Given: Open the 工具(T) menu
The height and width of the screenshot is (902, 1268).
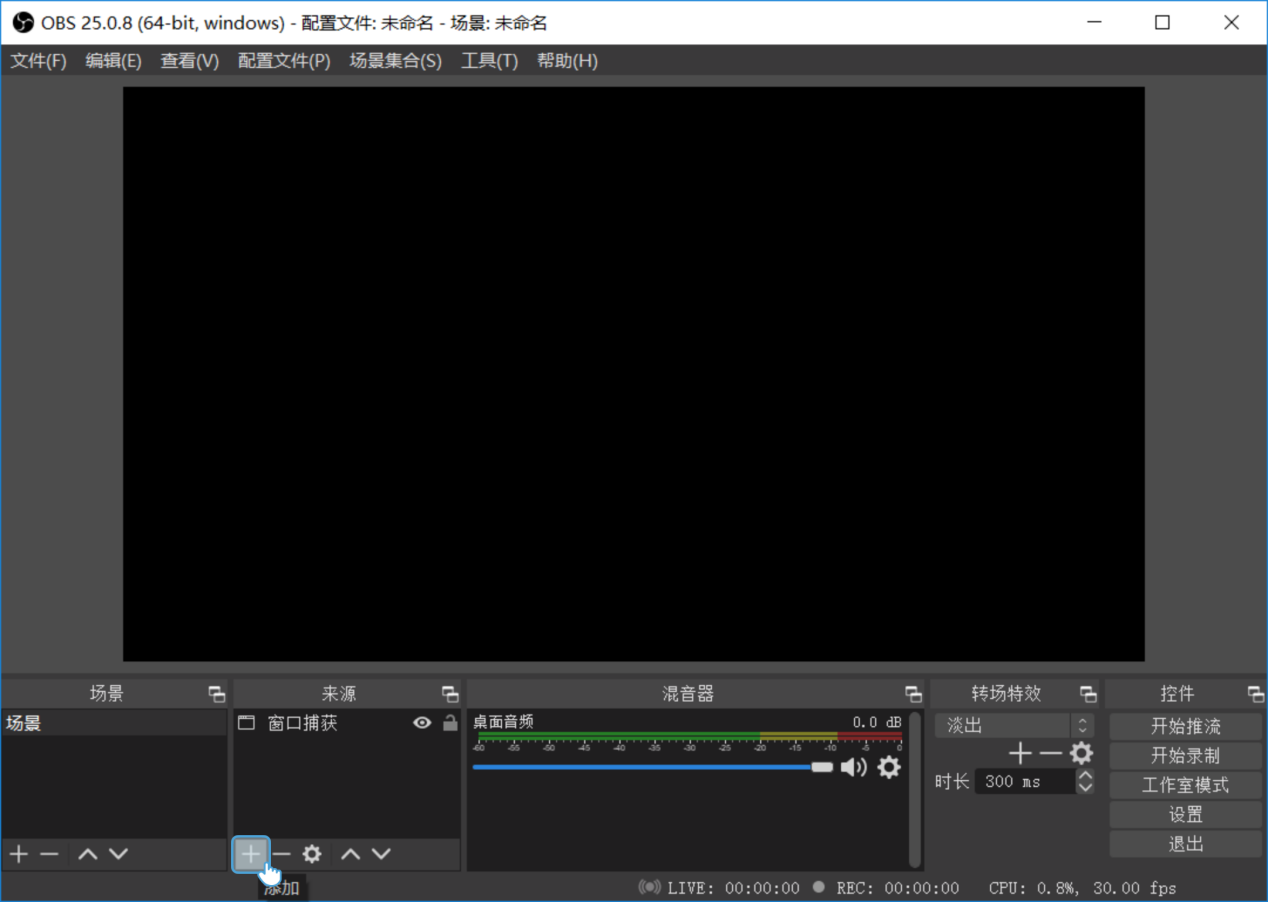Looking at the screenshot, I should click(x=489, y=61).
